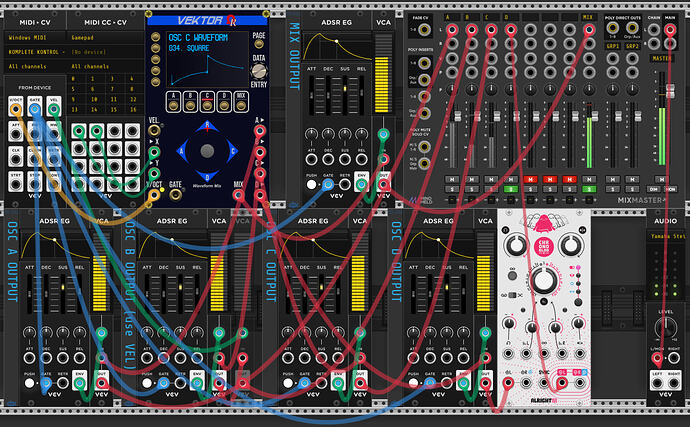Click the PUSH button on OSC A ADSR EG
This screenshot has height=427, width=690.
29,383
